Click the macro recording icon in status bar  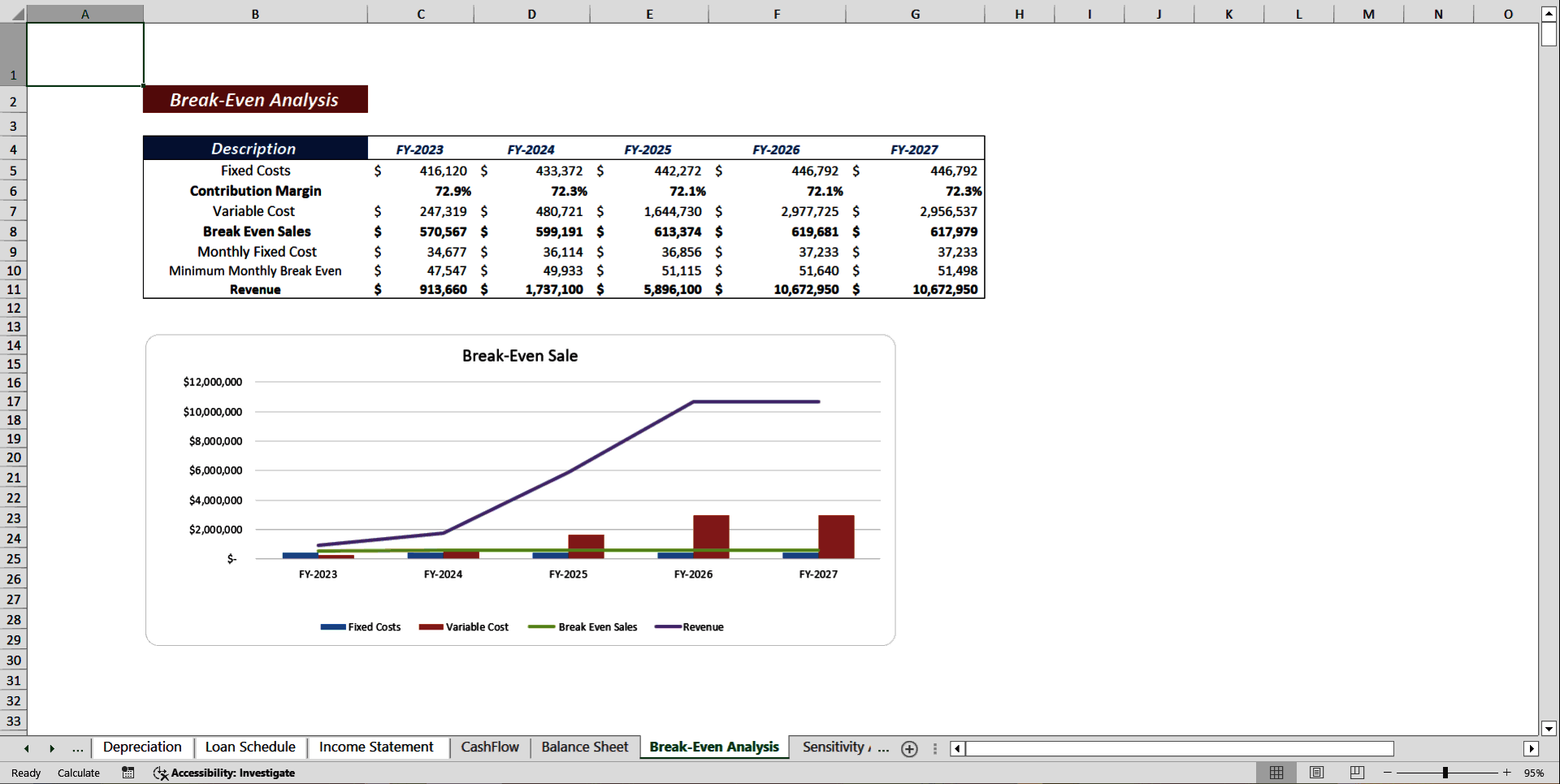128,773
